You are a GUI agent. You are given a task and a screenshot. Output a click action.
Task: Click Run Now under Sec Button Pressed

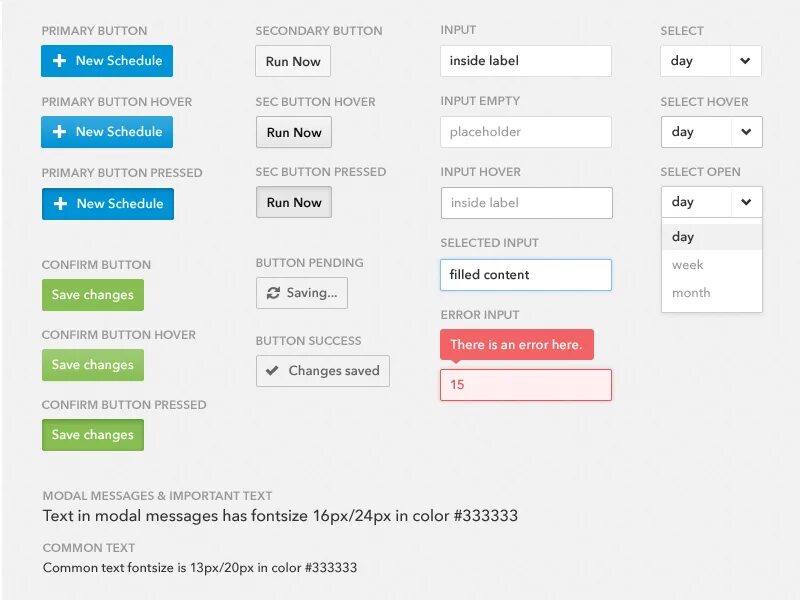294,202
